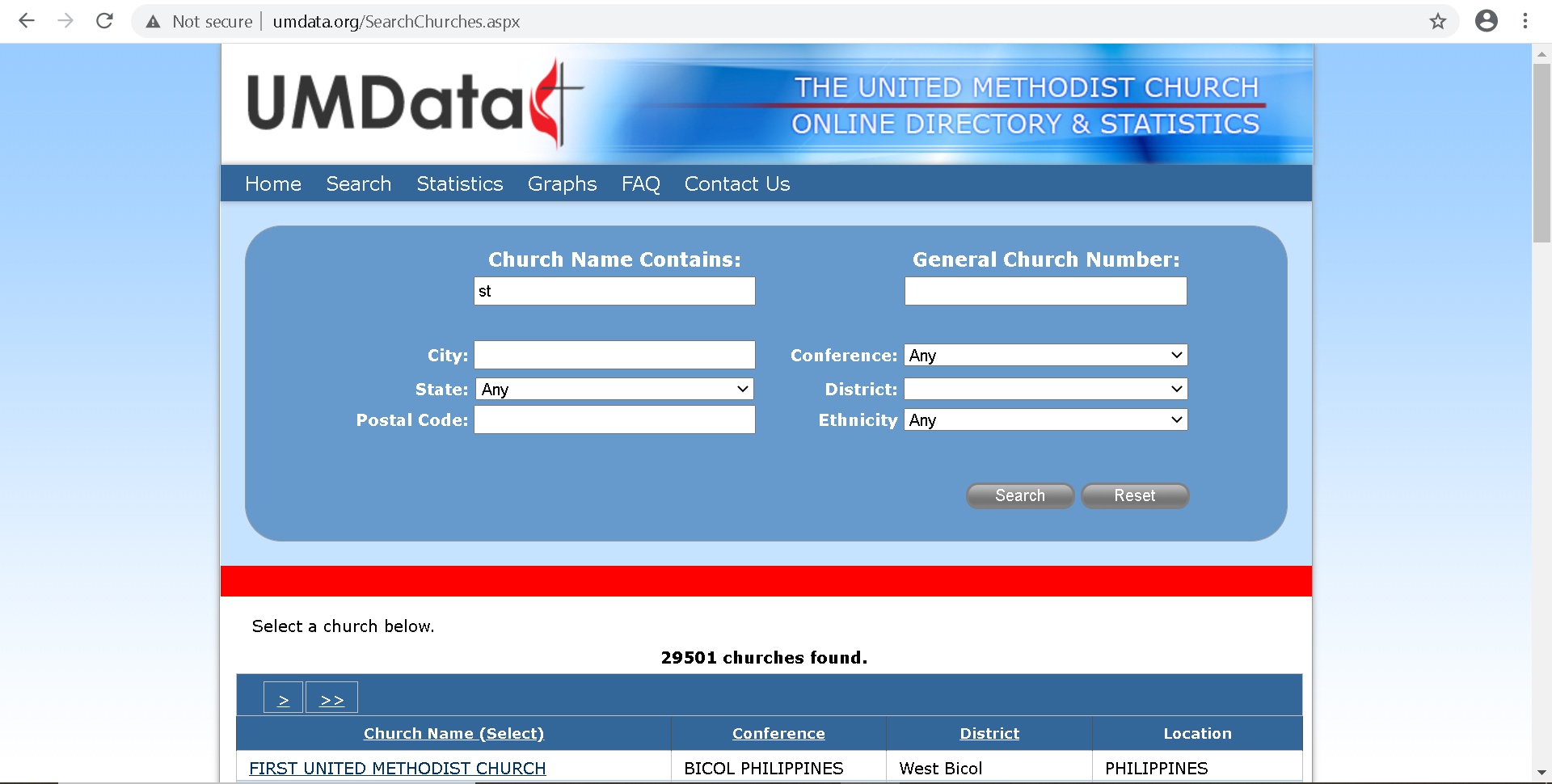Open the District dropdown

tap(1046, 389)
